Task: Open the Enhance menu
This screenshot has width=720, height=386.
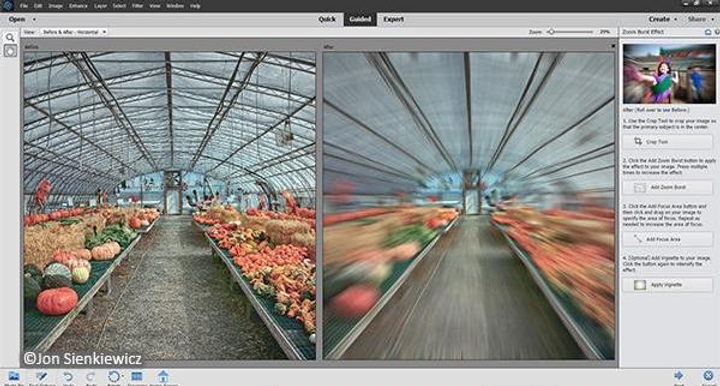Action: pos(78,6)
